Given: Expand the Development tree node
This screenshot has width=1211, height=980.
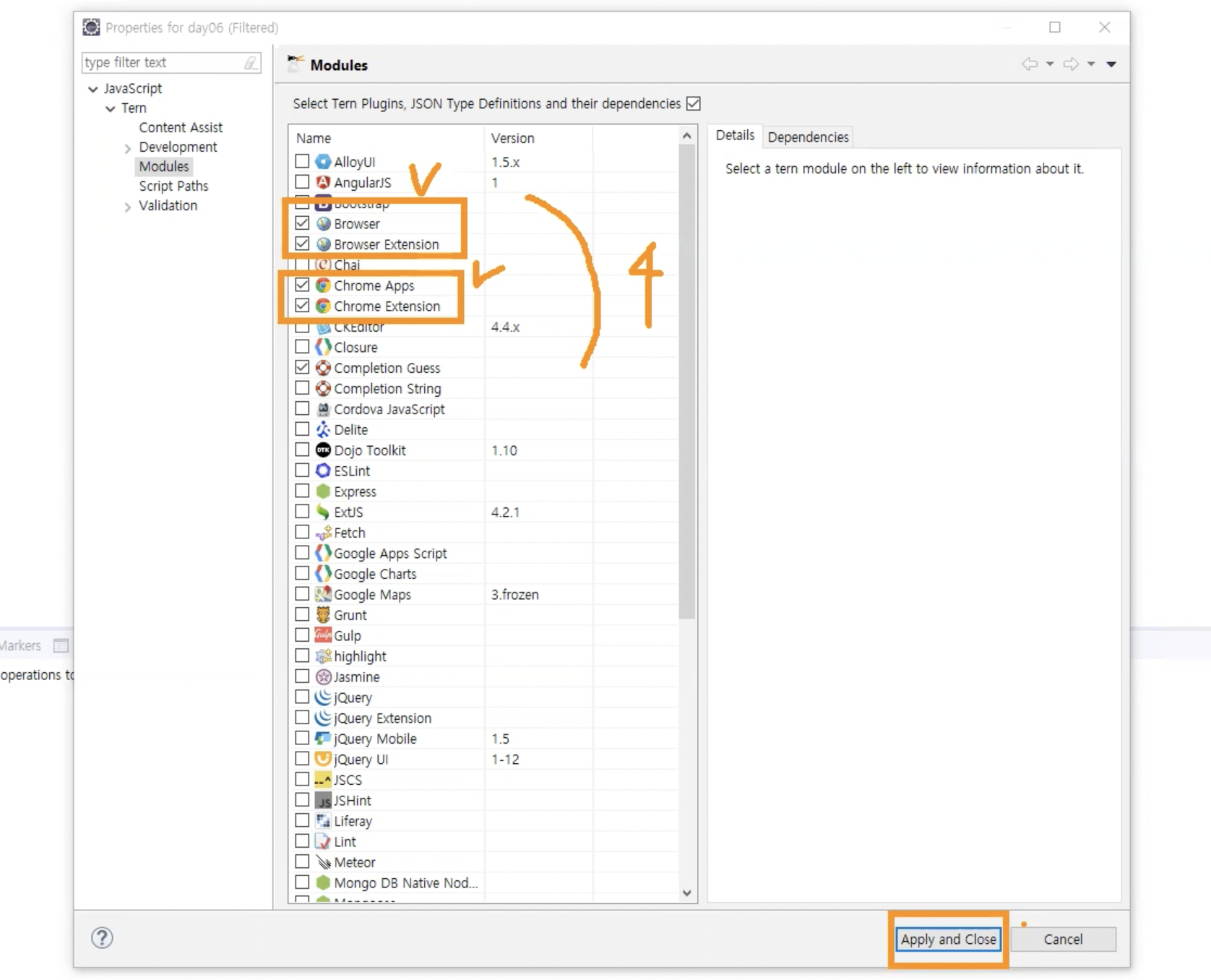Looking at the screenshot, I should (127, 148).
